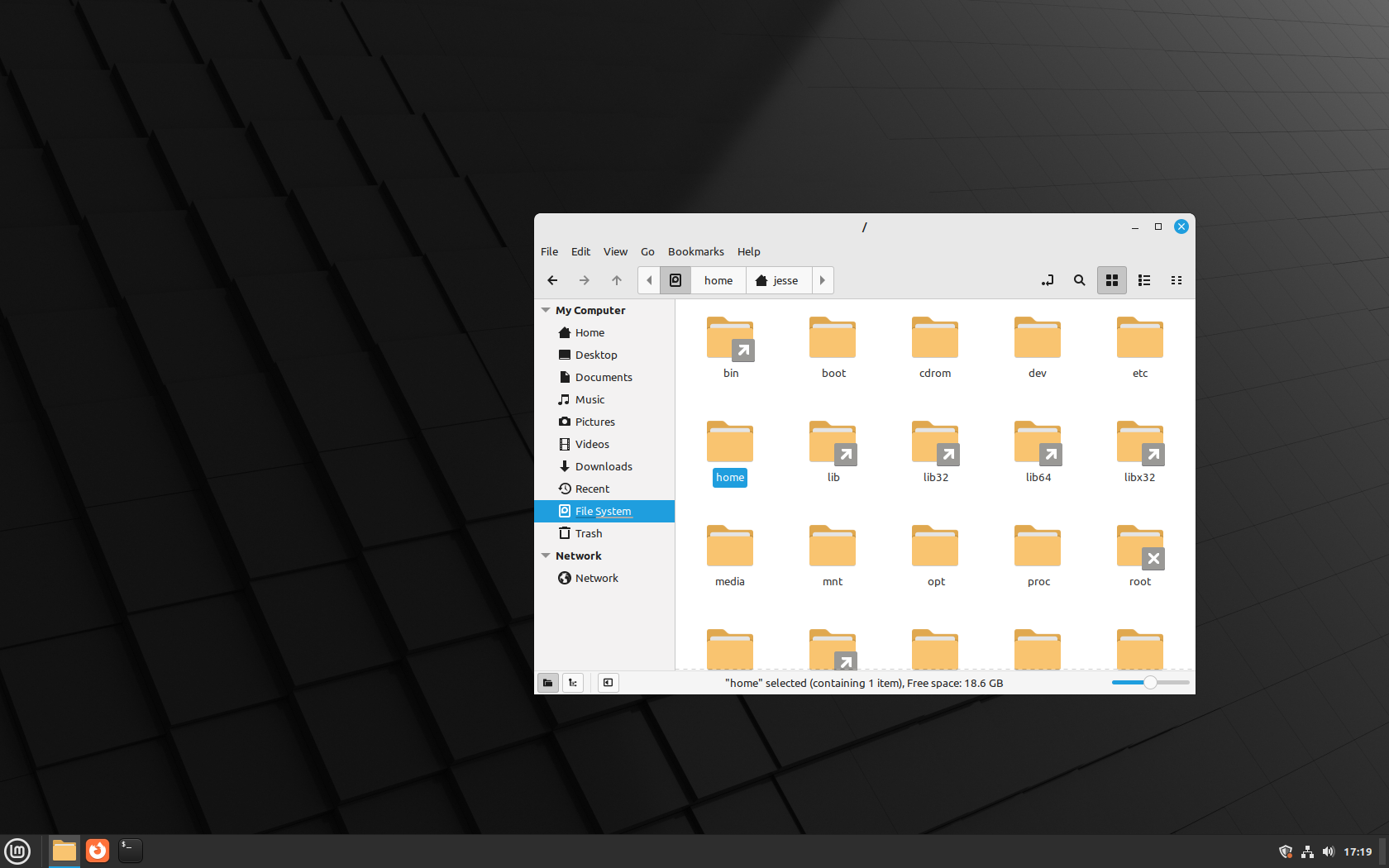
Task: Show tree view sidebar button
Action: [573, 683]
